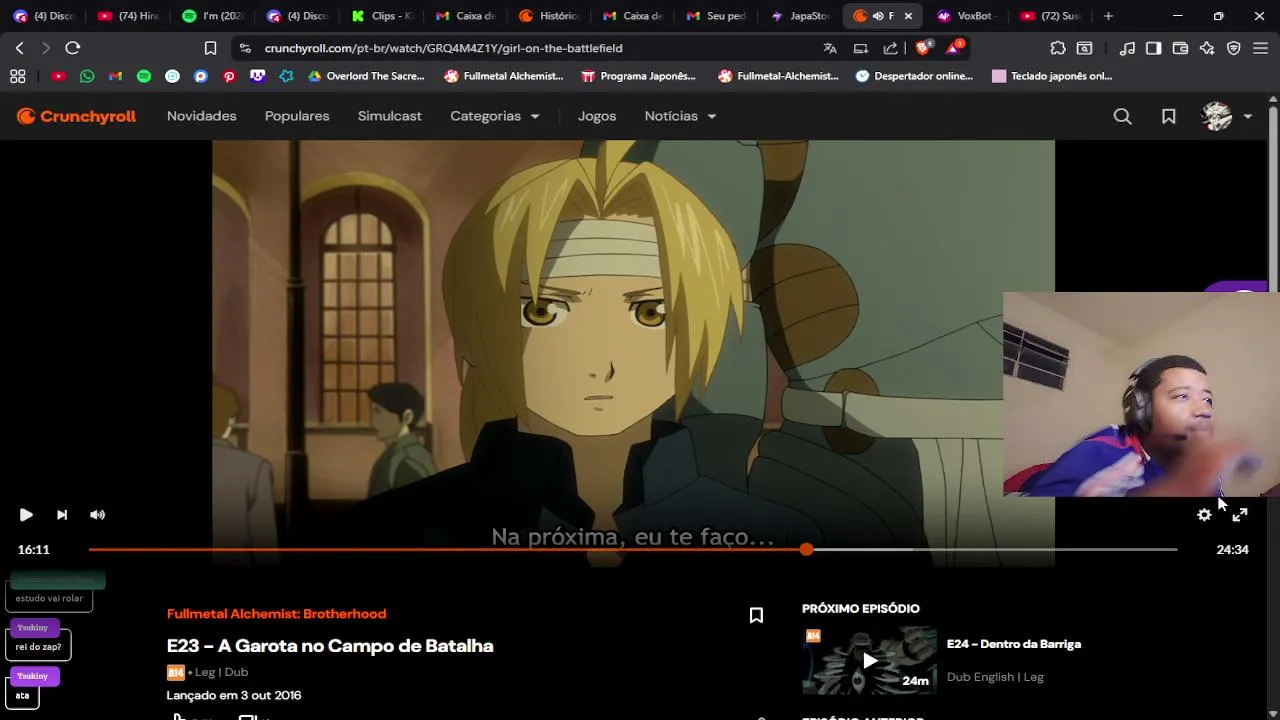
Task: Open profile avatar menu
Action: (x=1226, y=117)
